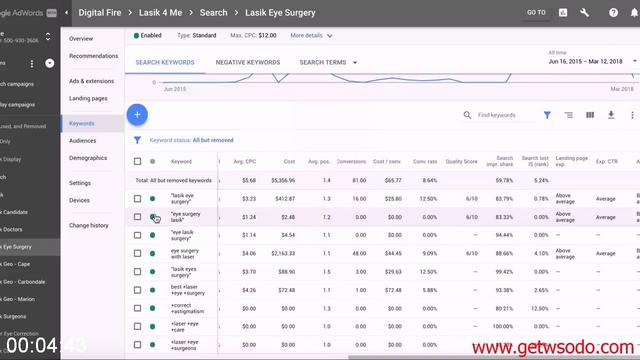Click the round collapse button in left panel
This screenshot has width=640, height=360.
pos(49,63)
